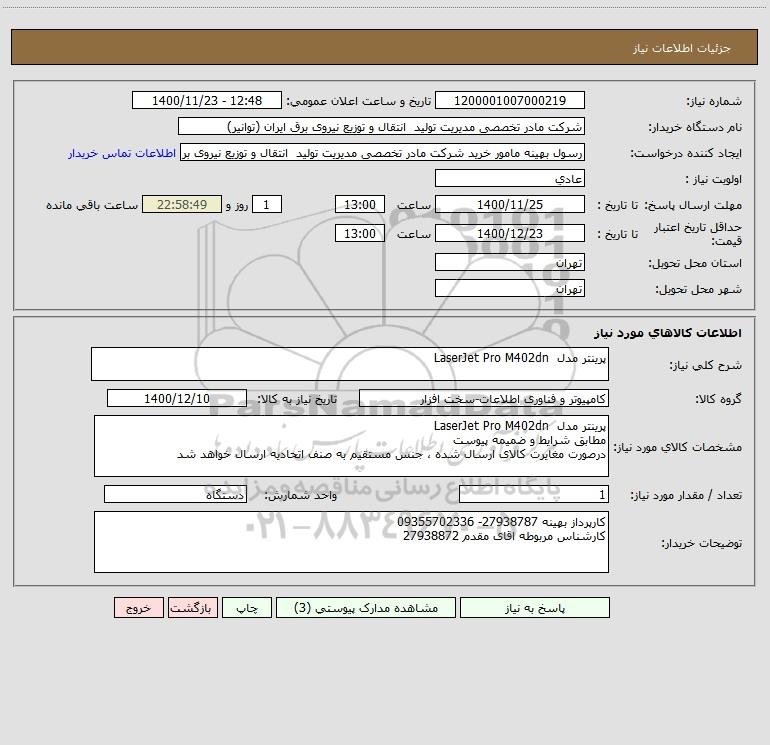Viewport: 770px width, 745px height.
Task: Click label 'نام دستگاه خریدار:'
Action: [x=695, y=128]
